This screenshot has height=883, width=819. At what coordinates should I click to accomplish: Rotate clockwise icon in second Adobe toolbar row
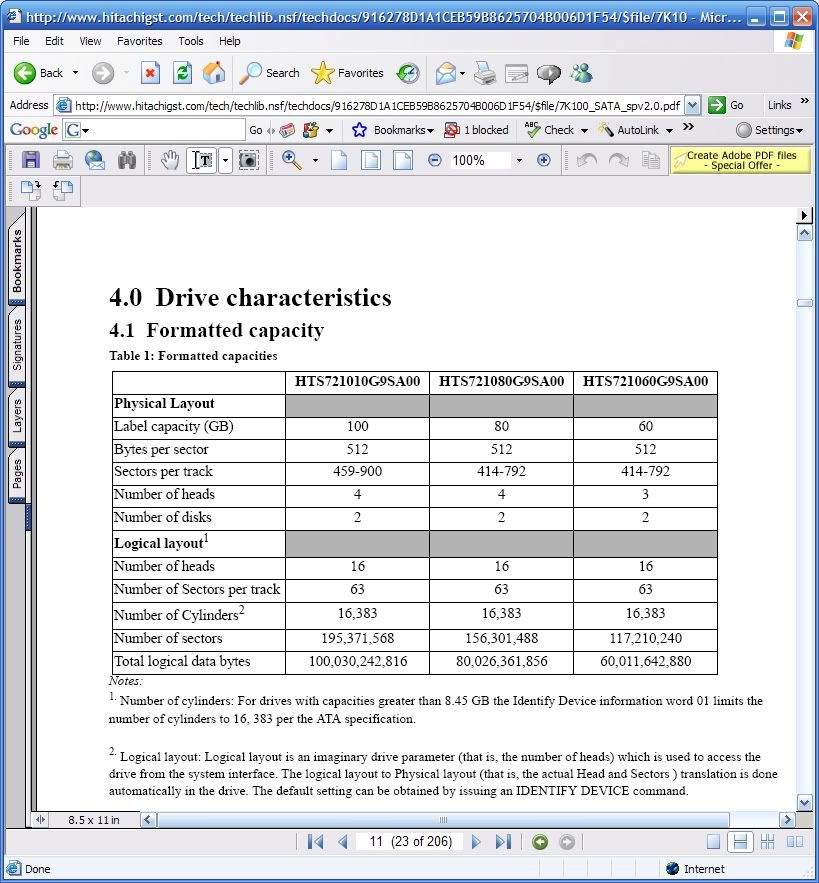pyautogui.click(x=31, y=190)
